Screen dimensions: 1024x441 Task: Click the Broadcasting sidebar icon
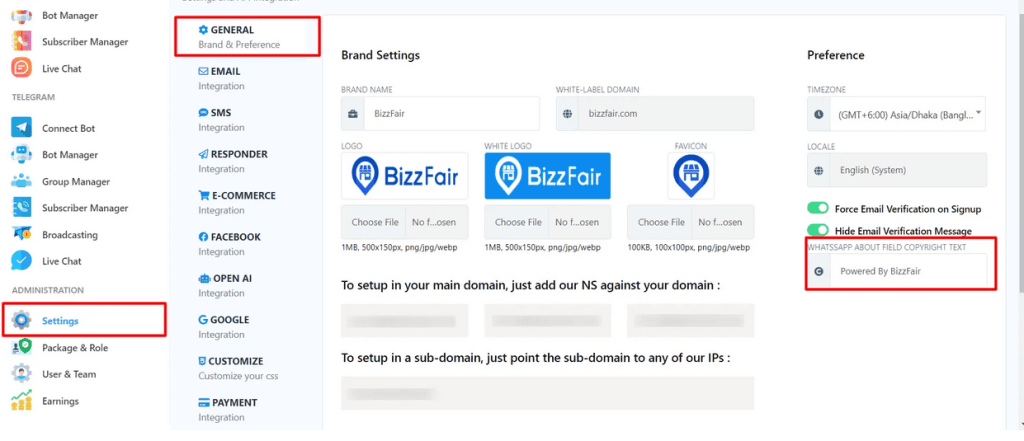(22, 234)
